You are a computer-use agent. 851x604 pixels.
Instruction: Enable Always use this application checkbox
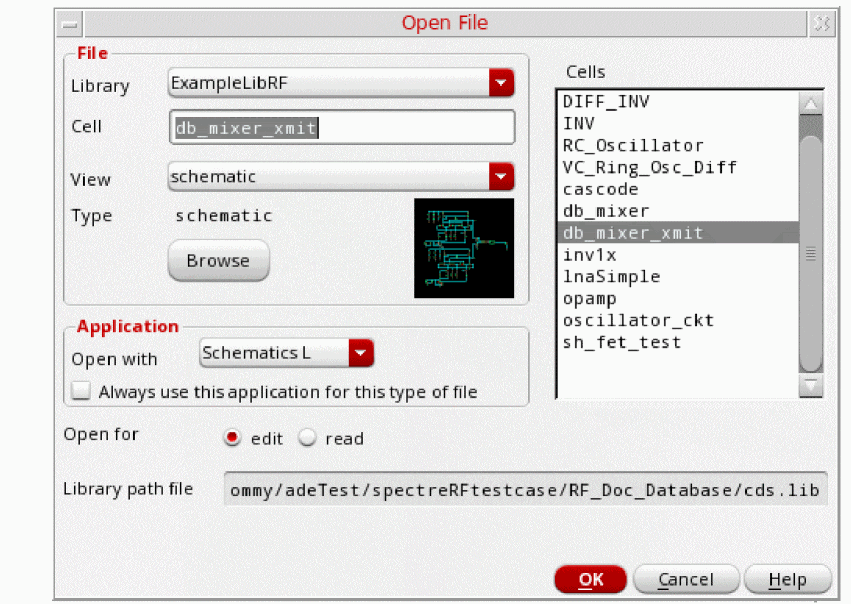pos(81,392)
